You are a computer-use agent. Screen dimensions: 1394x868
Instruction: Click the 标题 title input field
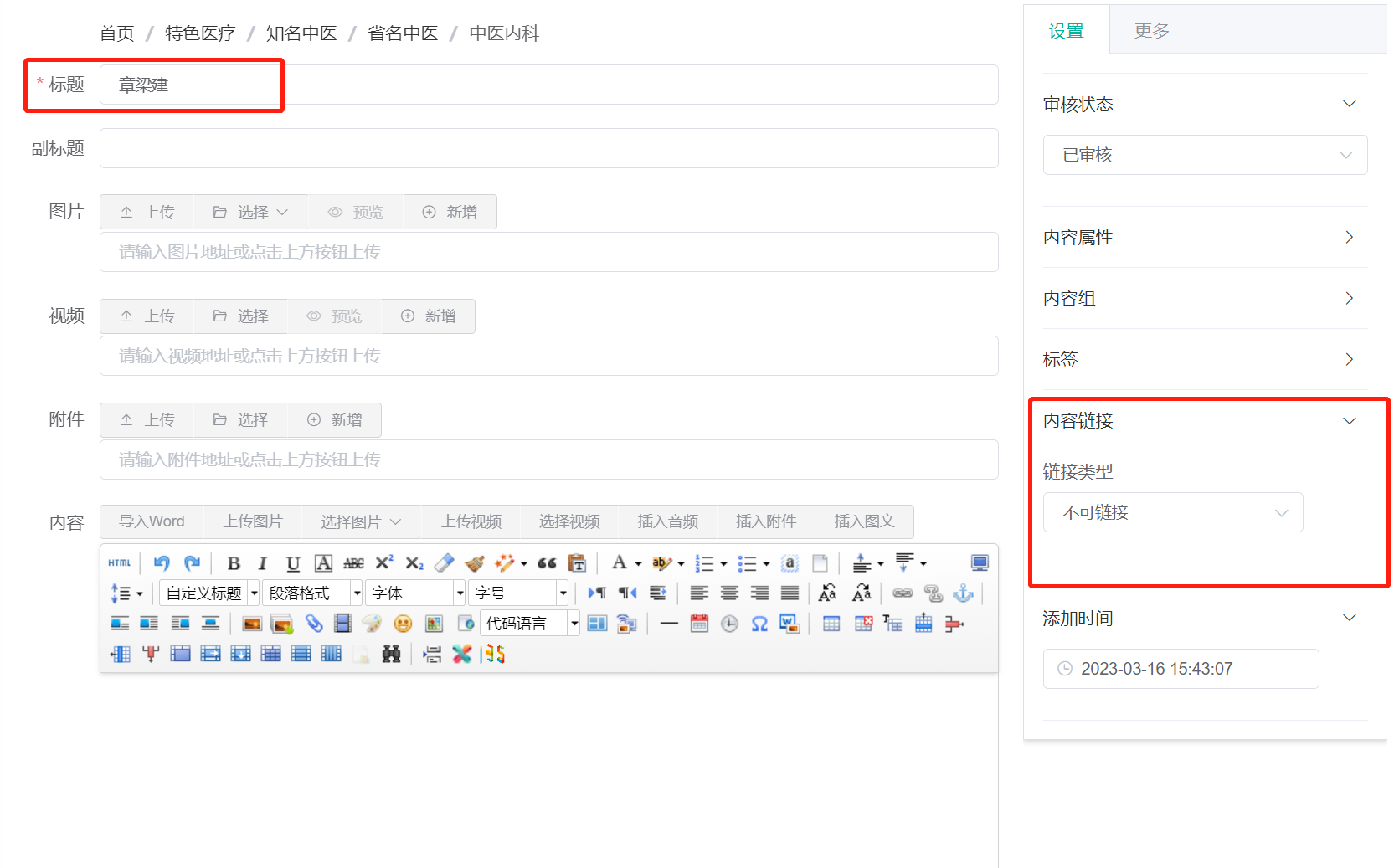[191, 85]
